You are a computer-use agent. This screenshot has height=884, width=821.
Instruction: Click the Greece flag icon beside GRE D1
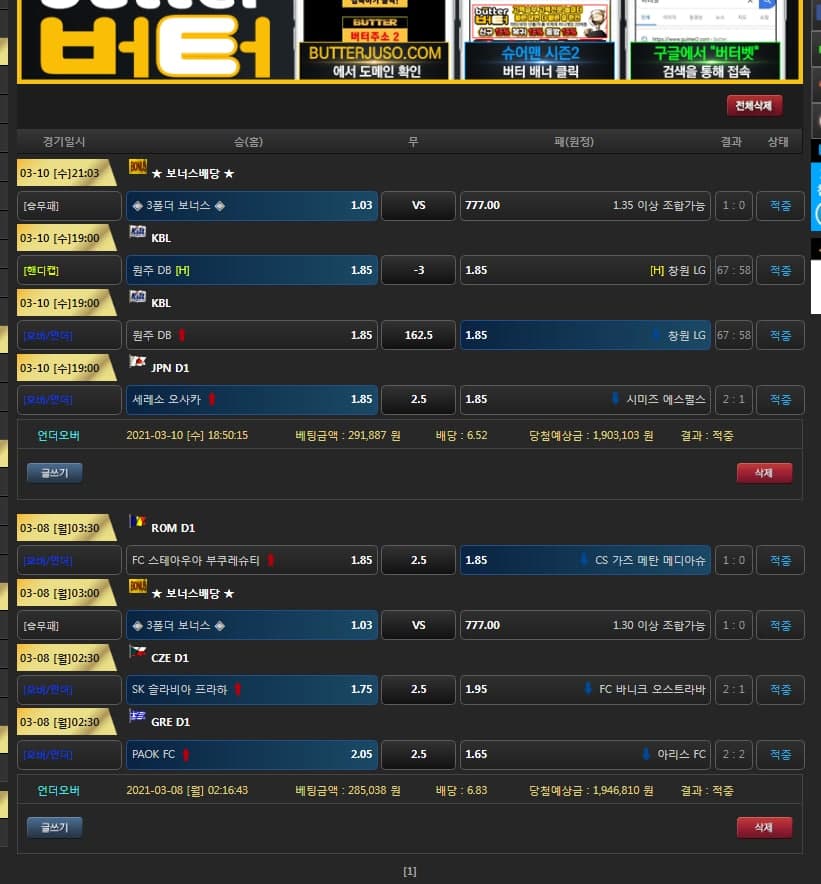coord(138,716)
